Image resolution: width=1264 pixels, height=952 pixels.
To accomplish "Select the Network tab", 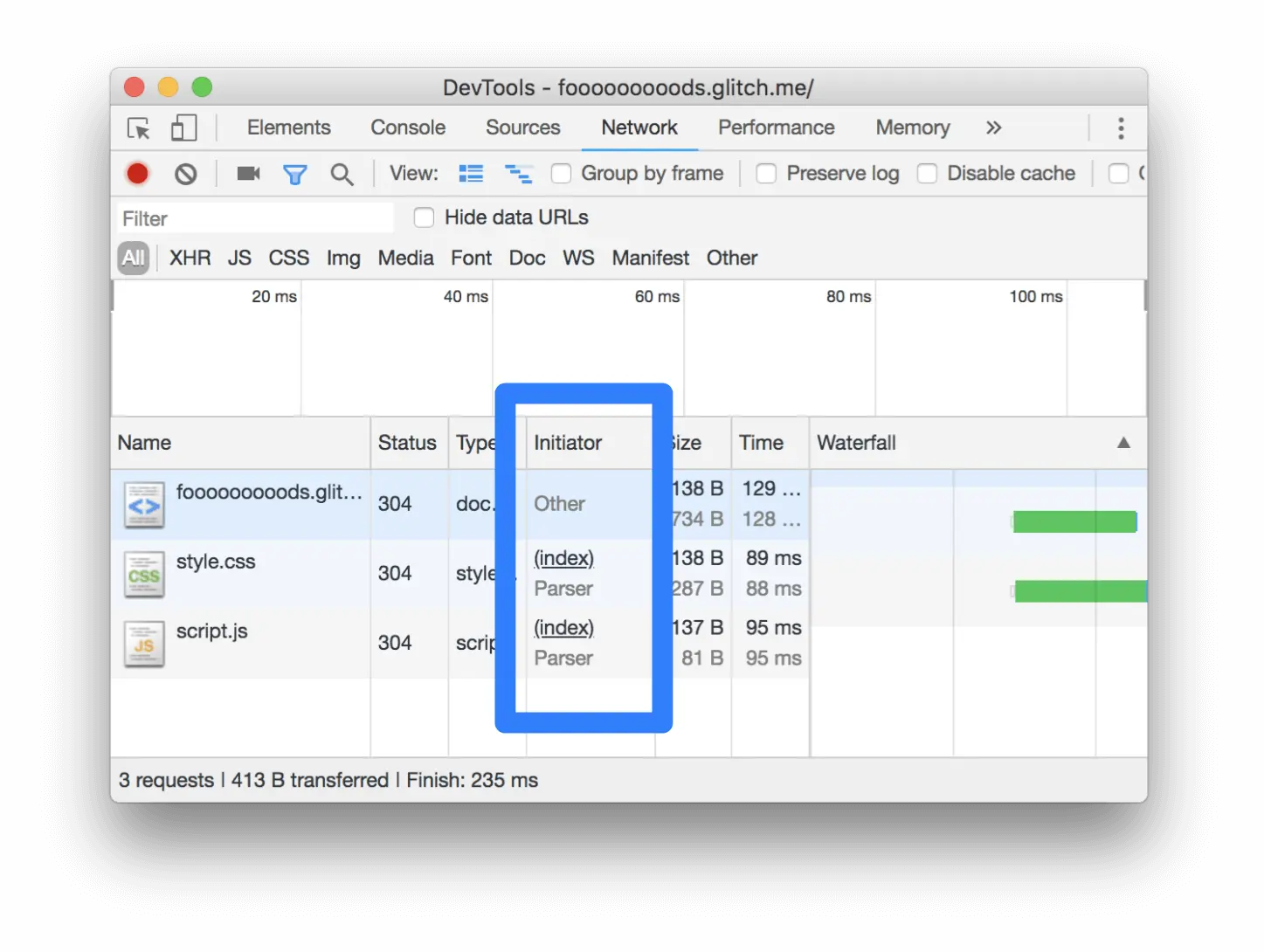I will pos(639,128).
